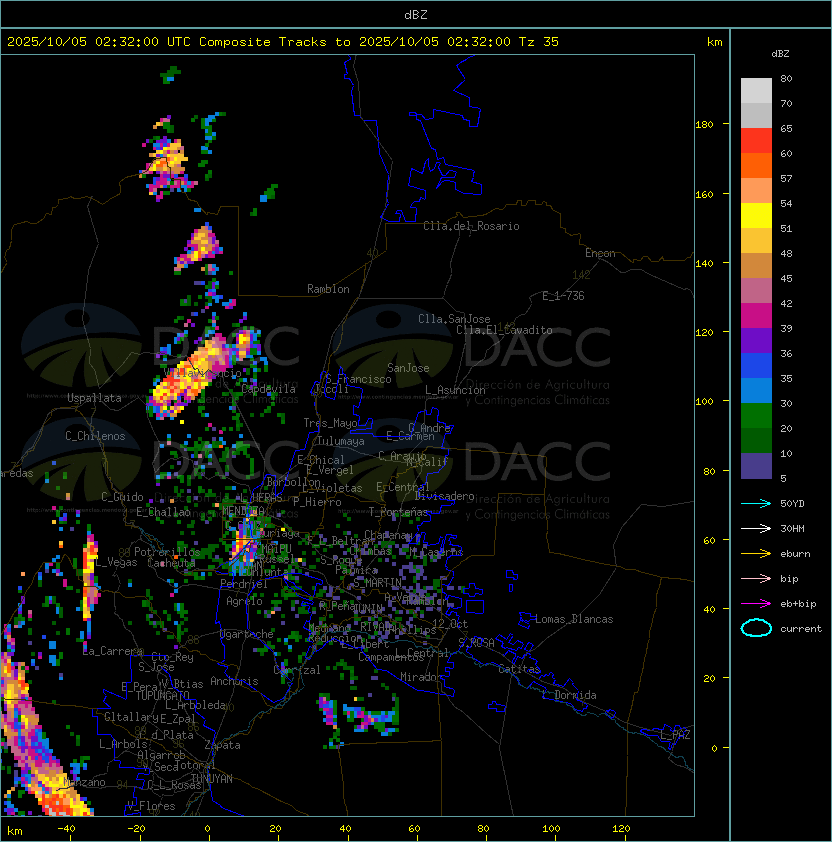Click the 60 tick on the bottom axis
832x842 pixels.
click(x=414, y=829)
